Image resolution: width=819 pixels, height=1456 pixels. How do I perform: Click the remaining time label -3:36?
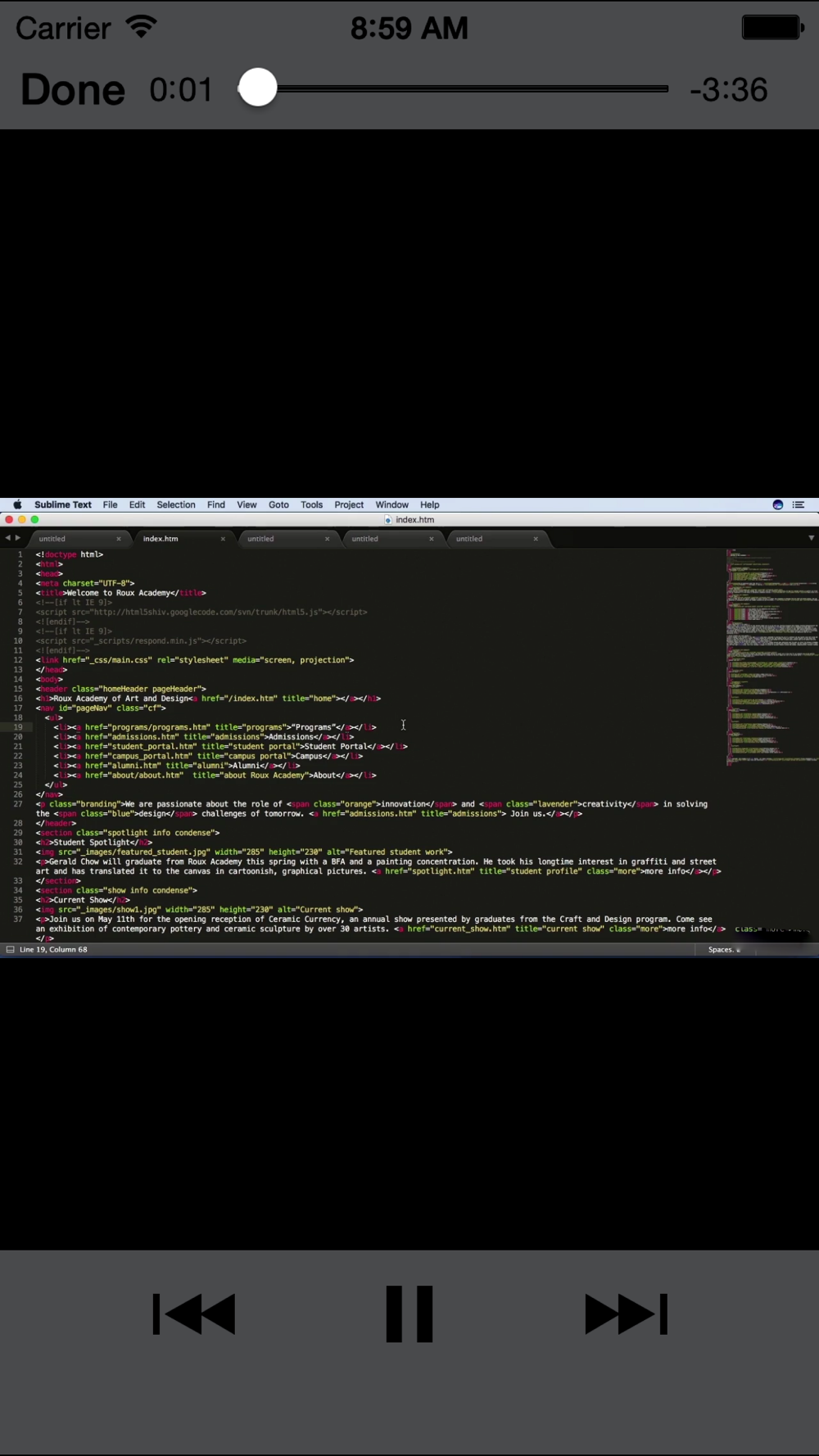[729, 89]
